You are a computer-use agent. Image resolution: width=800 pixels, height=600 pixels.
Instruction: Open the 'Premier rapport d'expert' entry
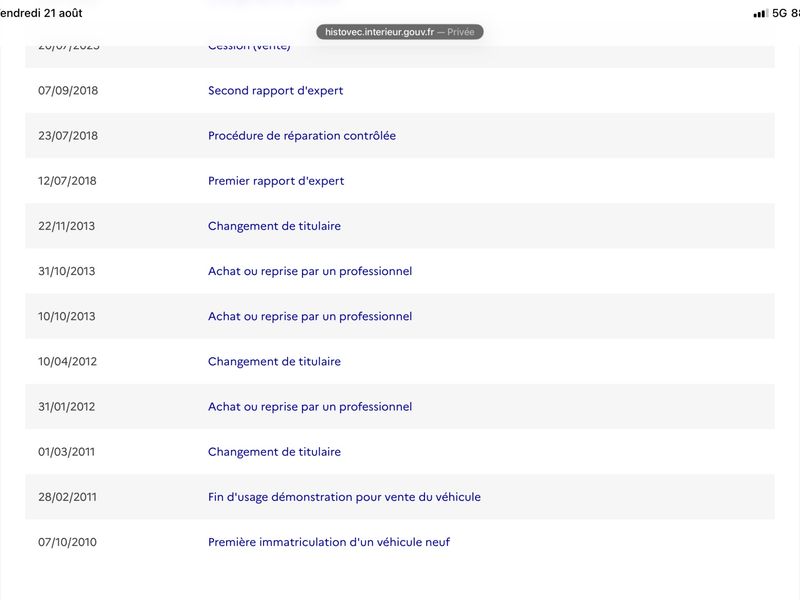point(276,181)
